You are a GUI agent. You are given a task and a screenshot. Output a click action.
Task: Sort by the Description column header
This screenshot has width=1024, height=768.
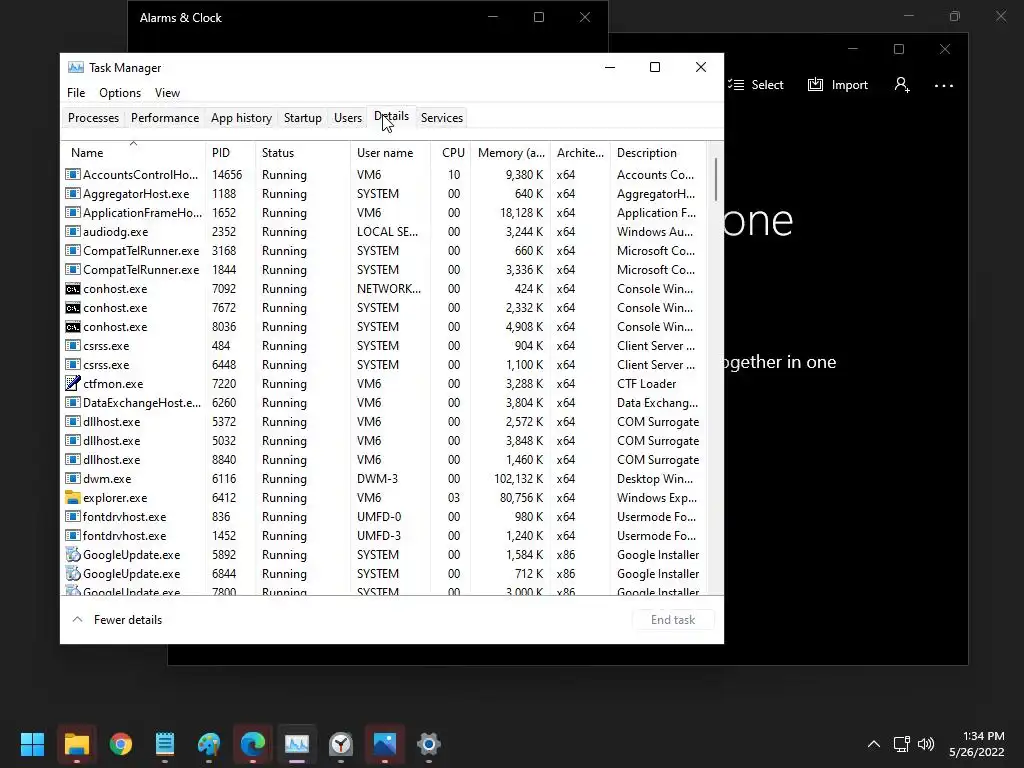click(x=658, y=153)
